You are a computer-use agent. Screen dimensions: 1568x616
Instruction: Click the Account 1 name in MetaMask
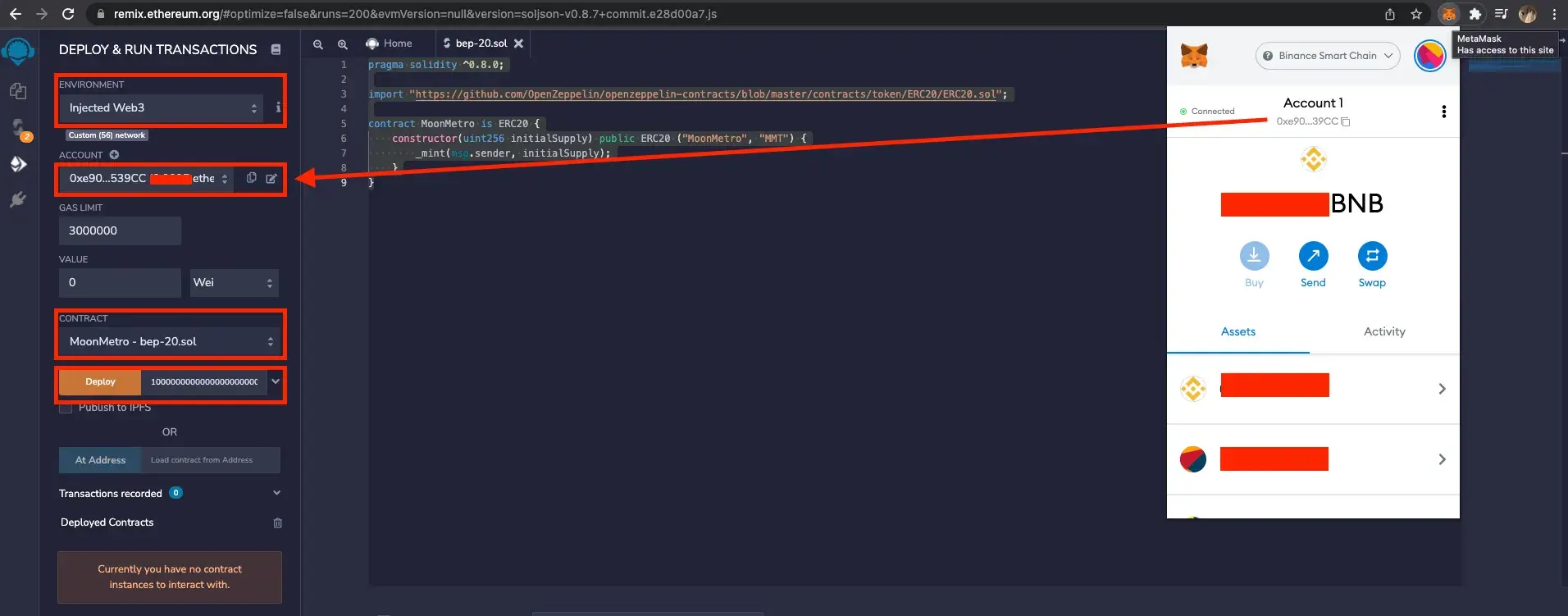pyautogui.click(x=1313, y=103)
